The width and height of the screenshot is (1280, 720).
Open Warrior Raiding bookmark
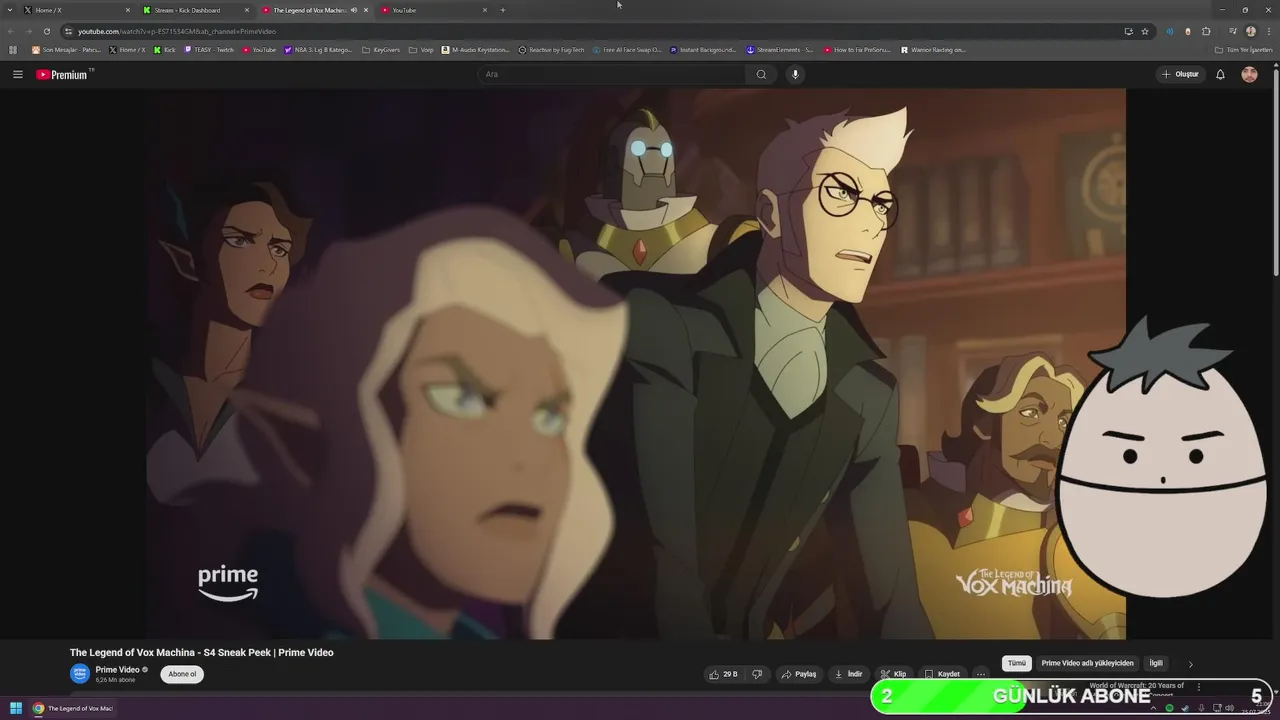point(933,49)
